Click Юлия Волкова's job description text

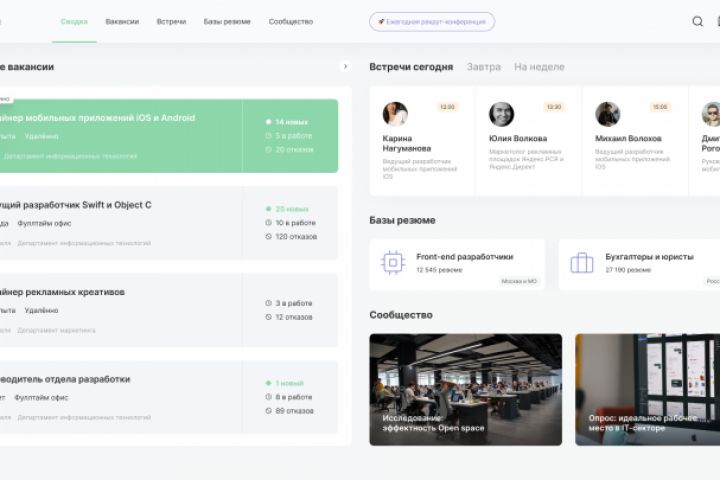(526, 159)
